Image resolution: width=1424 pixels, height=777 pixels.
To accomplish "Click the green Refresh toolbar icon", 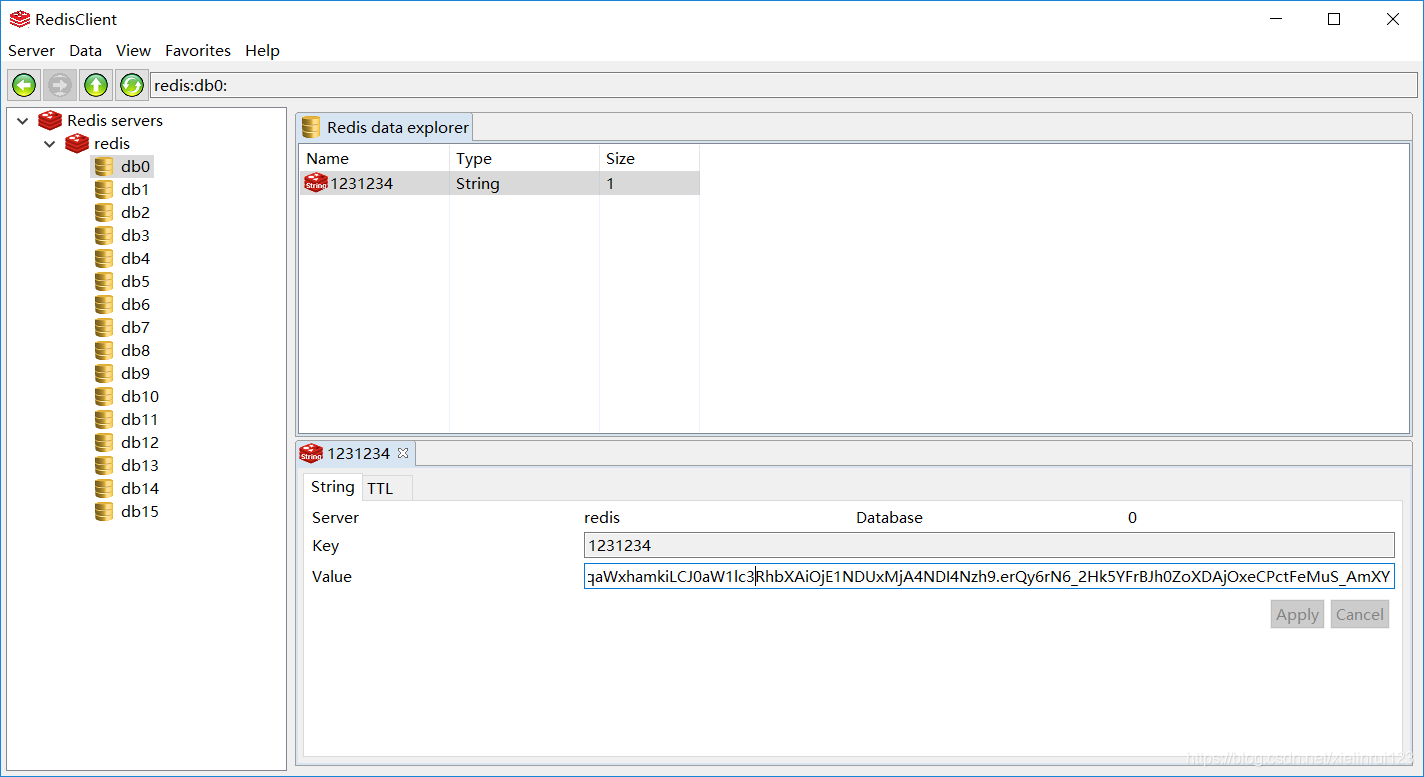I will coord(131,85).
